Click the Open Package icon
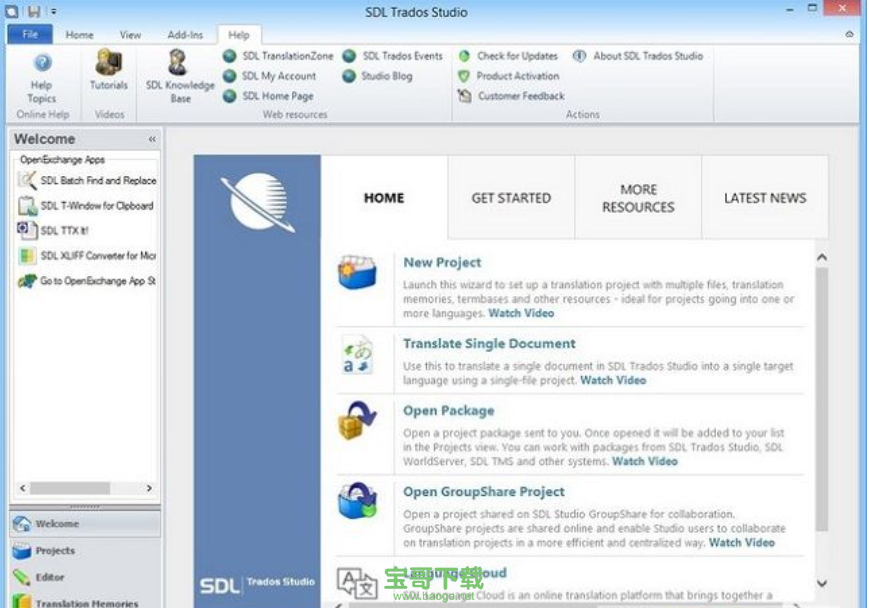Viewport: 869px width, 608px height. coord(357,422)
